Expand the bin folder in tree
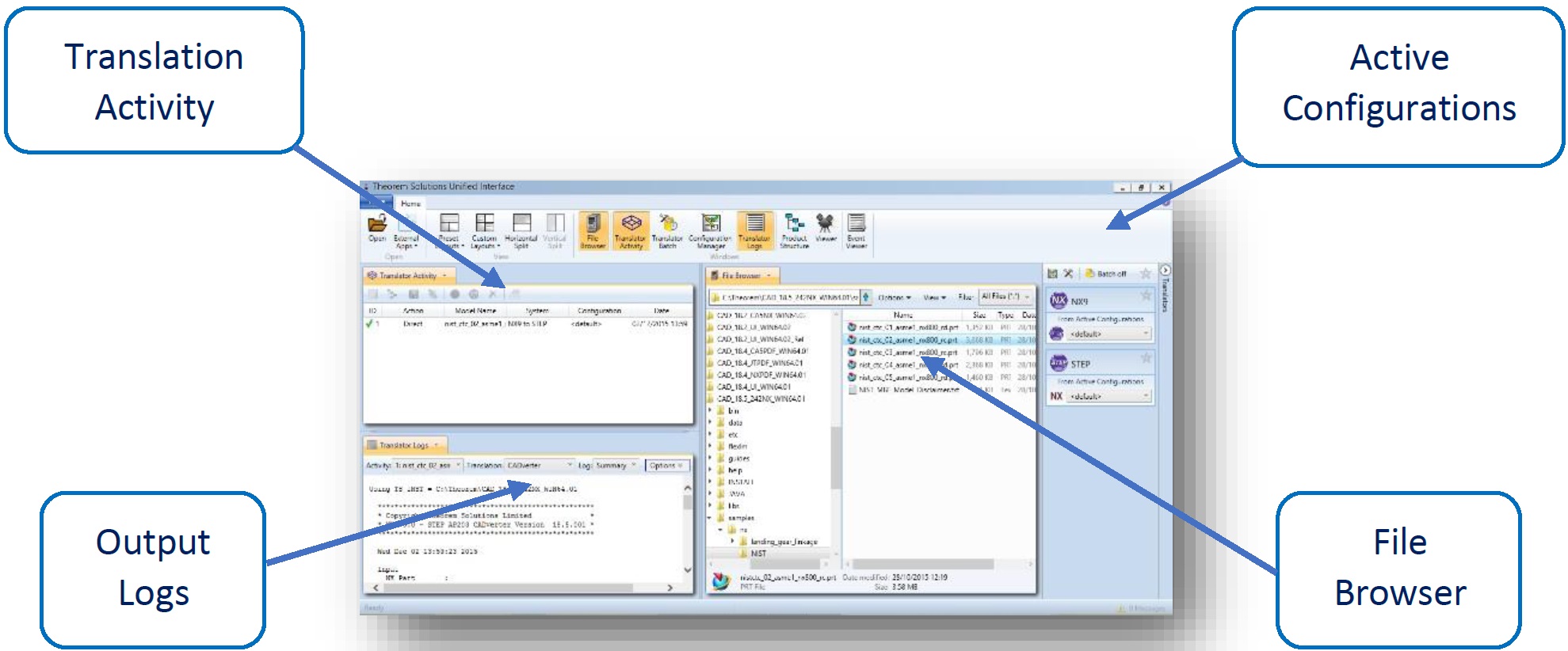The width and height of the screenshot is (1568, 651). [710, 411]
